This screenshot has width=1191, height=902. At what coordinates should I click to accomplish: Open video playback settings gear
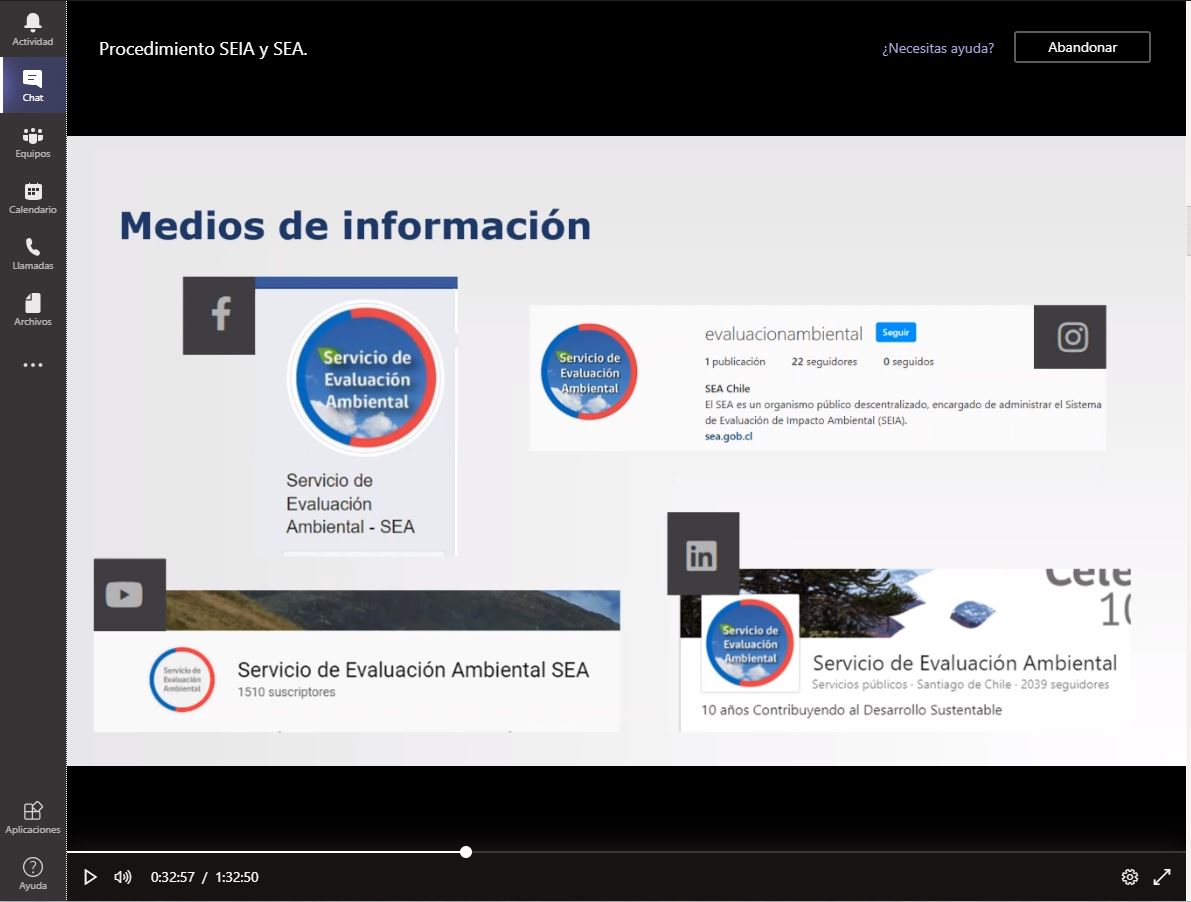tap(1130, 877)
